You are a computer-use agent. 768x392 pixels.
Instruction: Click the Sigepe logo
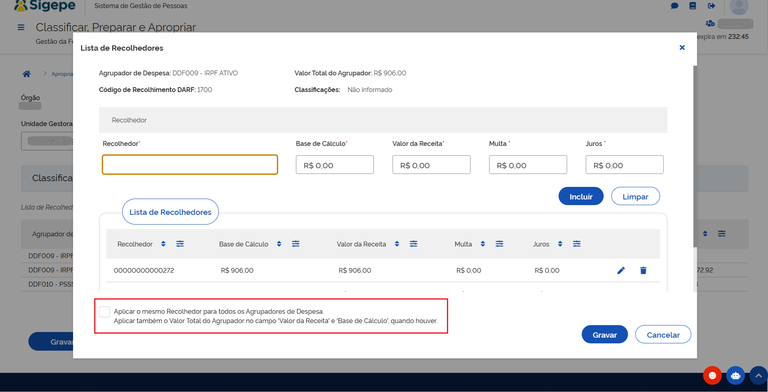[x=45, y=6]
